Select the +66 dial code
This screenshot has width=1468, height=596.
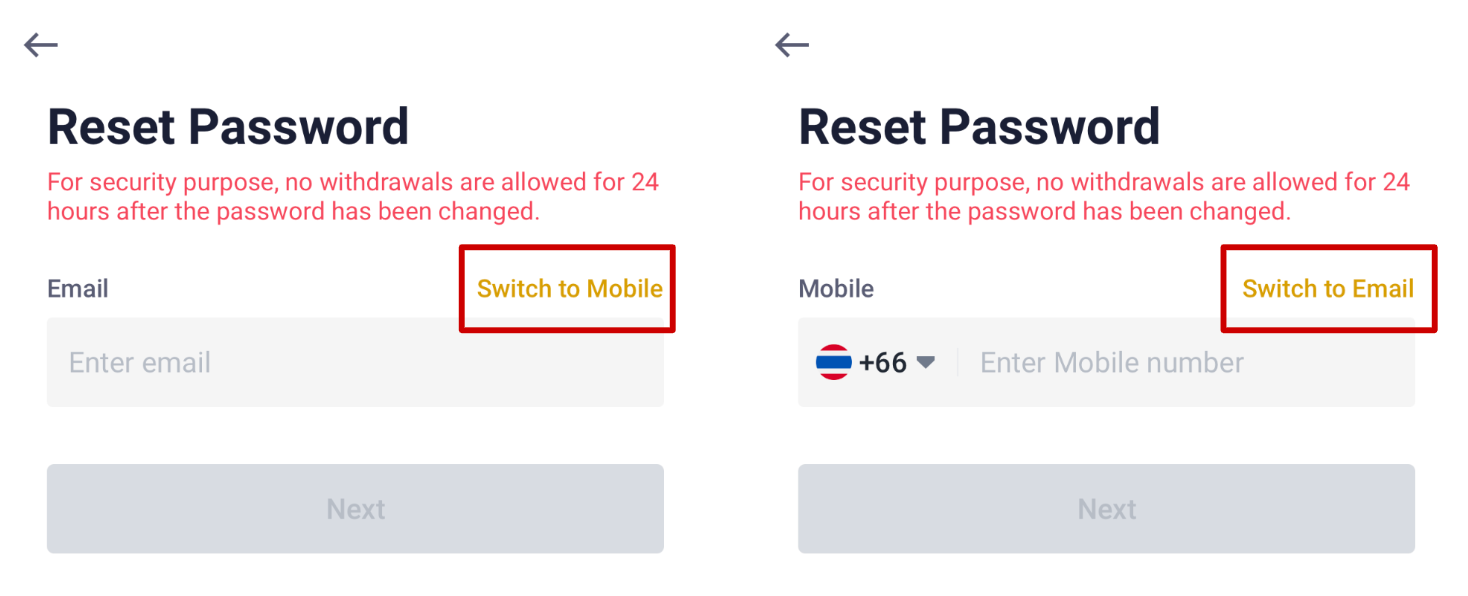882,362
